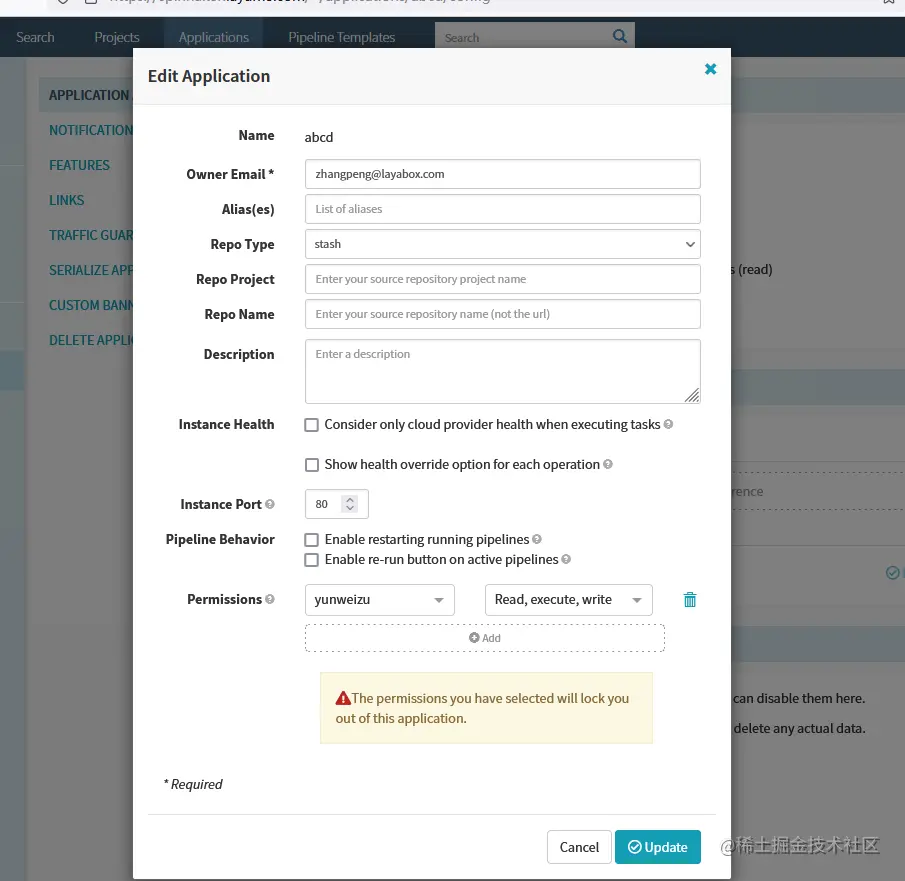The width and height of the screenshot is (905, 881).
Task: Check Enable restarting running pipelines
Action: 312,540
